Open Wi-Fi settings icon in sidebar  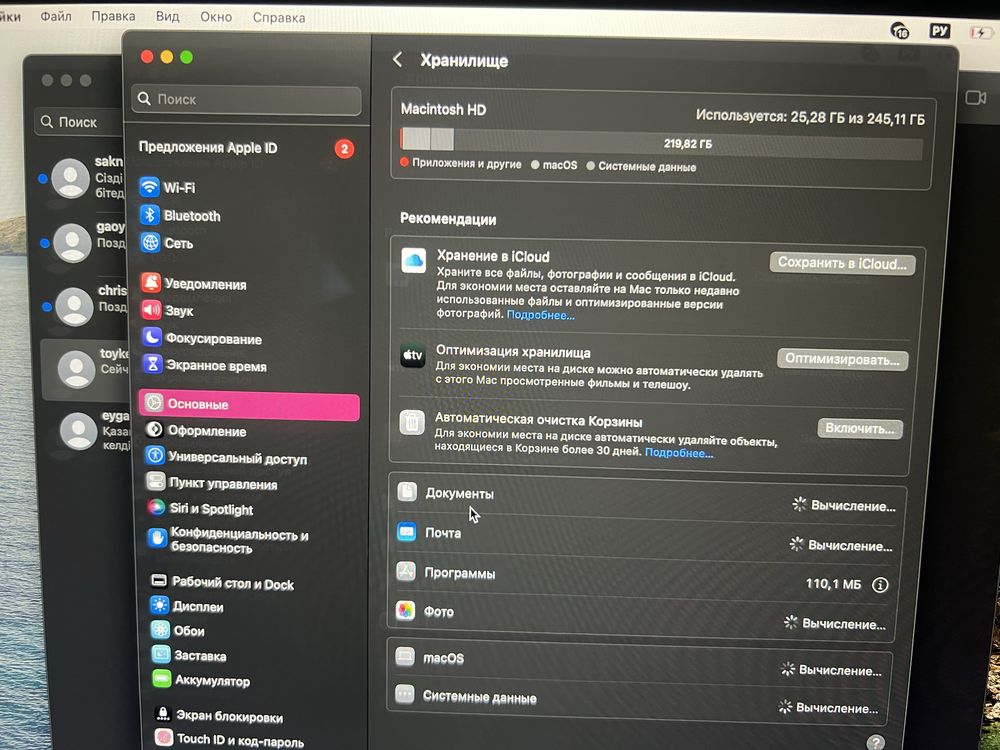149,187
